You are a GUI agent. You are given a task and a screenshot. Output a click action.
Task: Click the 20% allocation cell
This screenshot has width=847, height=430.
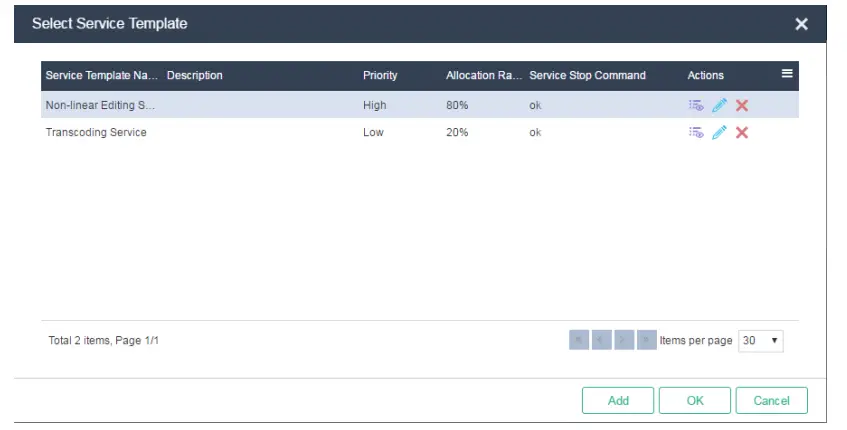pos(457,132)
